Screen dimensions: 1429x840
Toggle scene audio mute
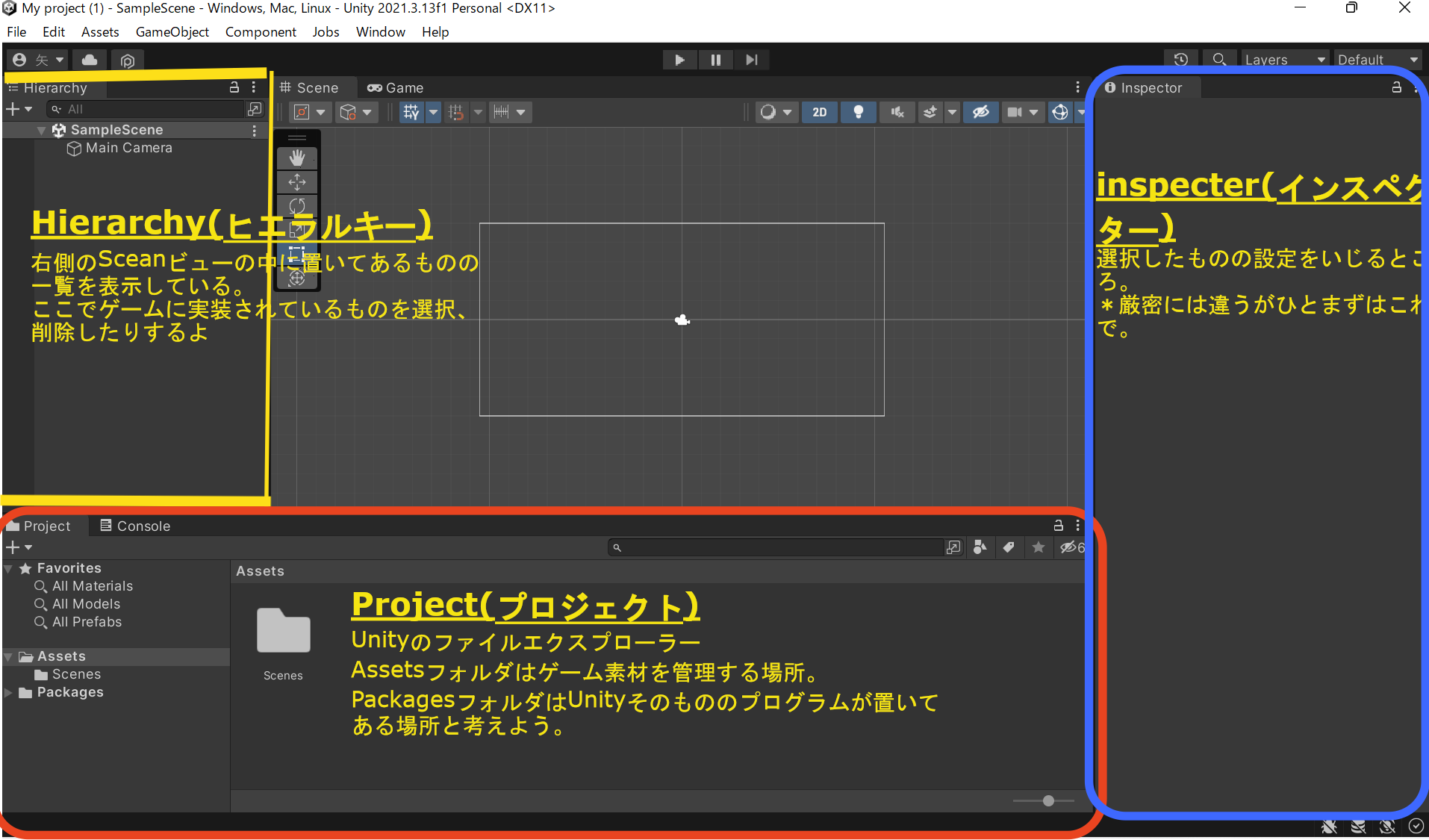(897, 112)
